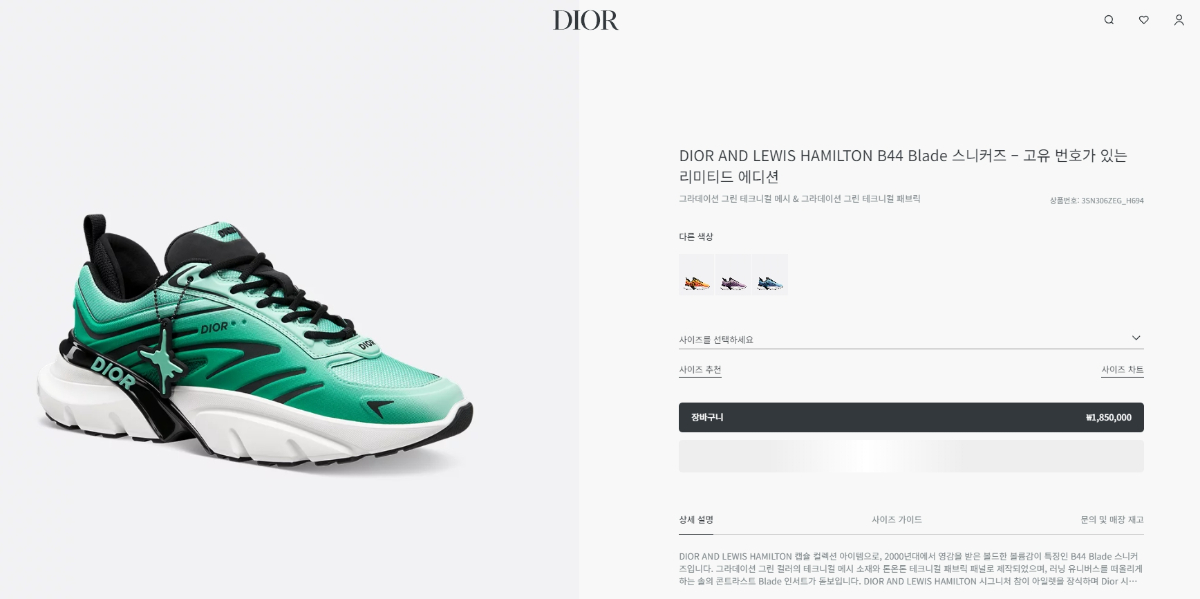This screenshot has width=1200, height=599.
Task: Select the 문의 및 매장 재고 tab
Action: point(1112,520)
